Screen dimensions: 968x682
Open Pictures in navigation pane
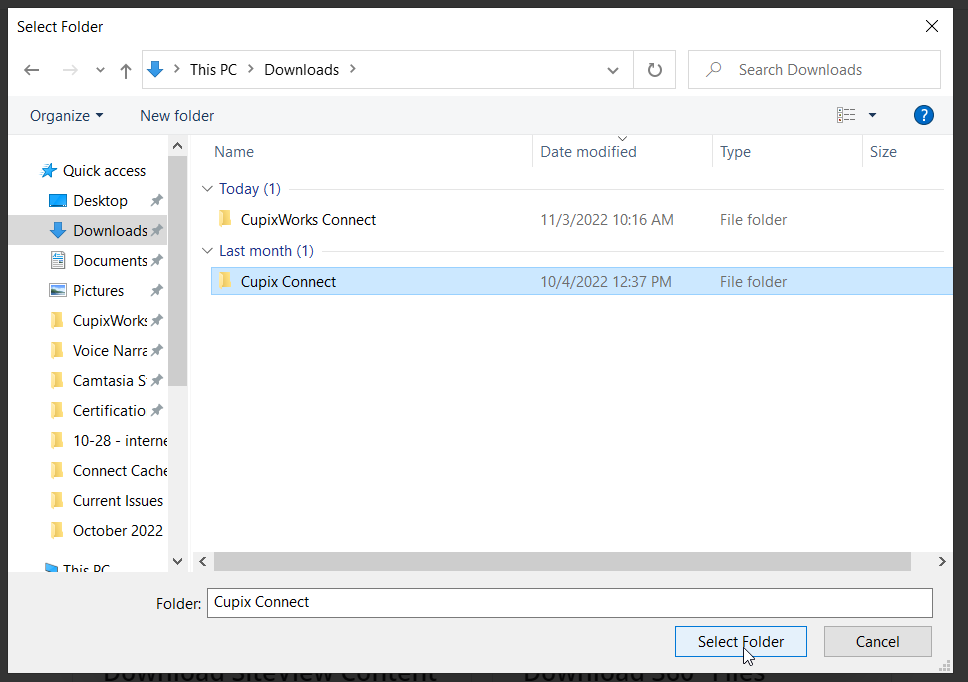pyautogui.click(x=98, y=291)
